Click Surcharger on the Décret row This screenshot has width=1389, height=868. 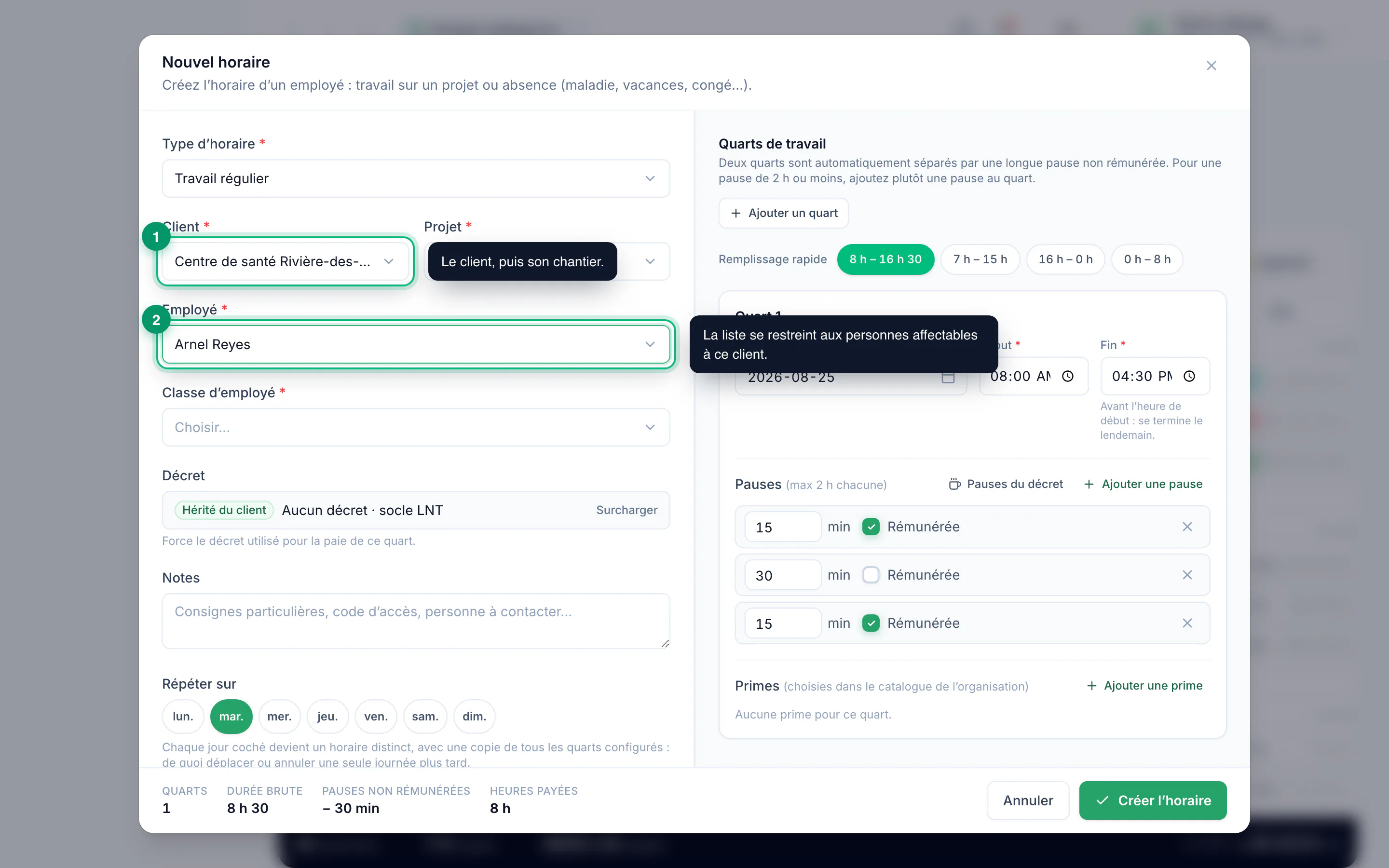(627, 510)
